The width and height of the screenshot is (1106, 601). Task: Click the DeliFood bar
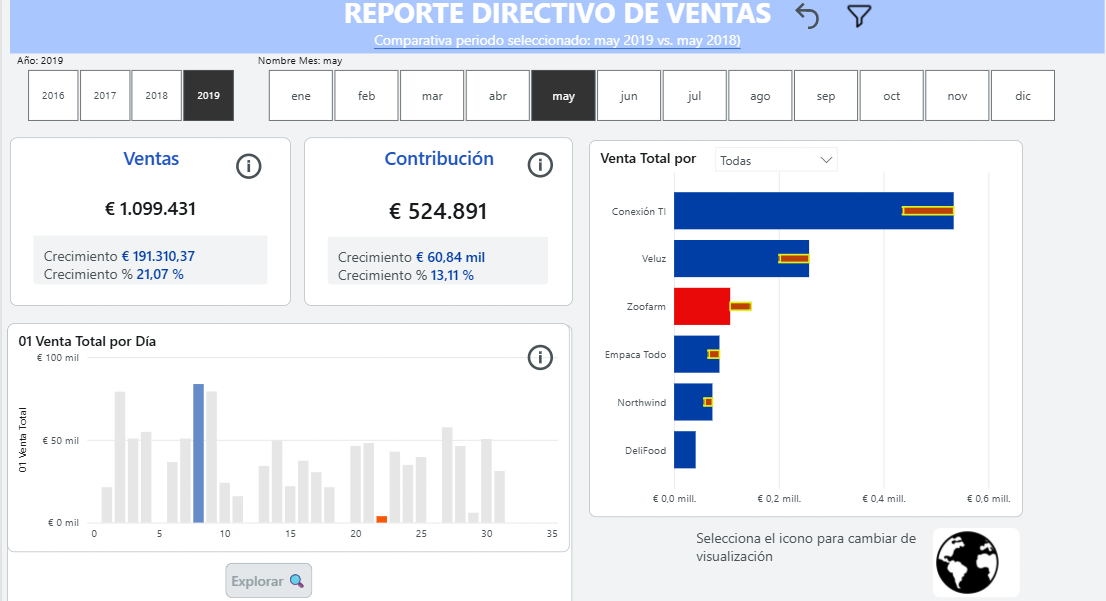(x=685, y=449)
